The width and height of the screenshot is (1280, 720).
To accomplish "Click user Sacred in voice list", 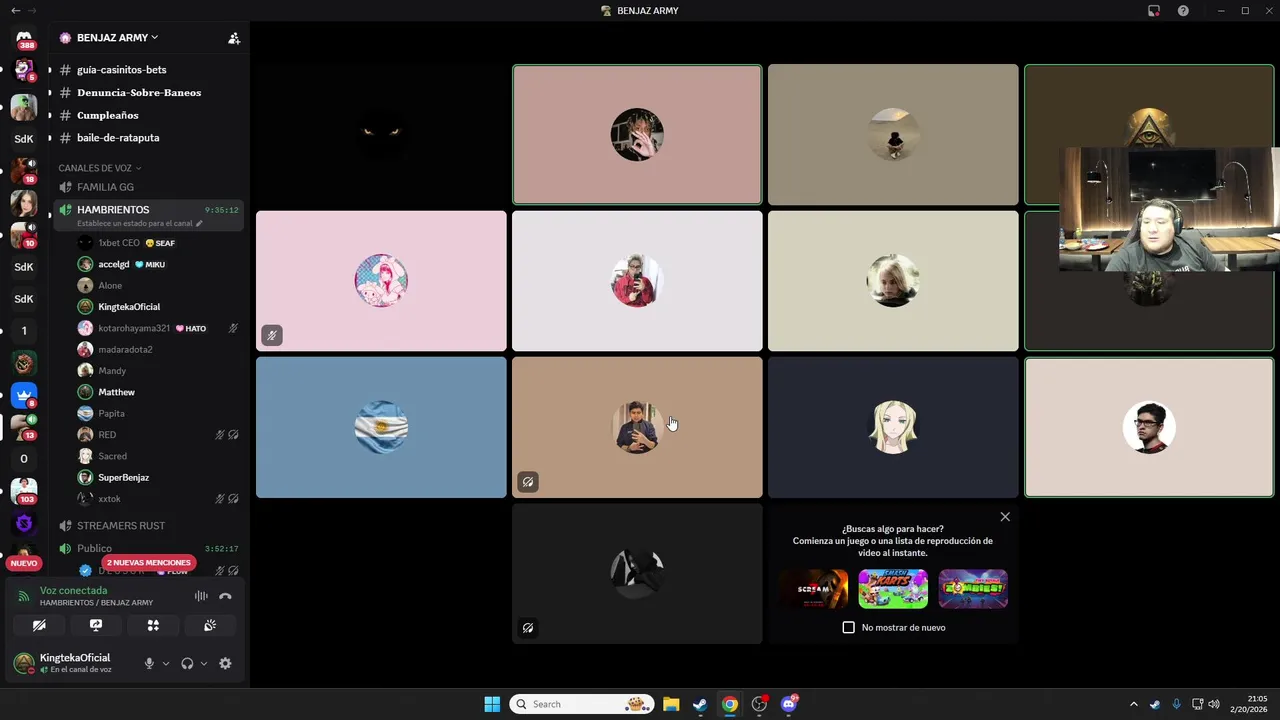I will (158, 456).
